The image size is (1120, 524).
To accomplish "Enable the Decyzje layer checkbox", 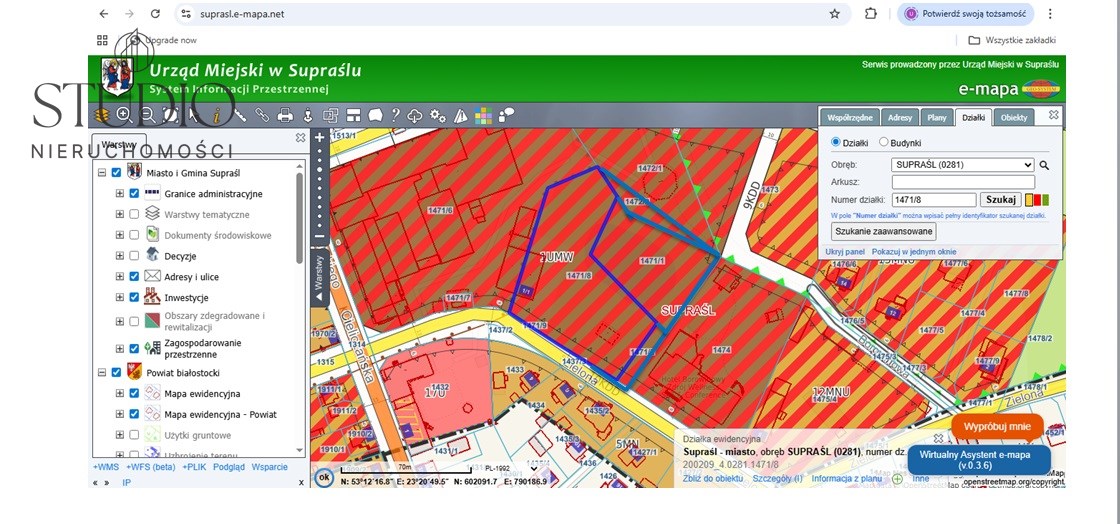I will pos(134,256).
